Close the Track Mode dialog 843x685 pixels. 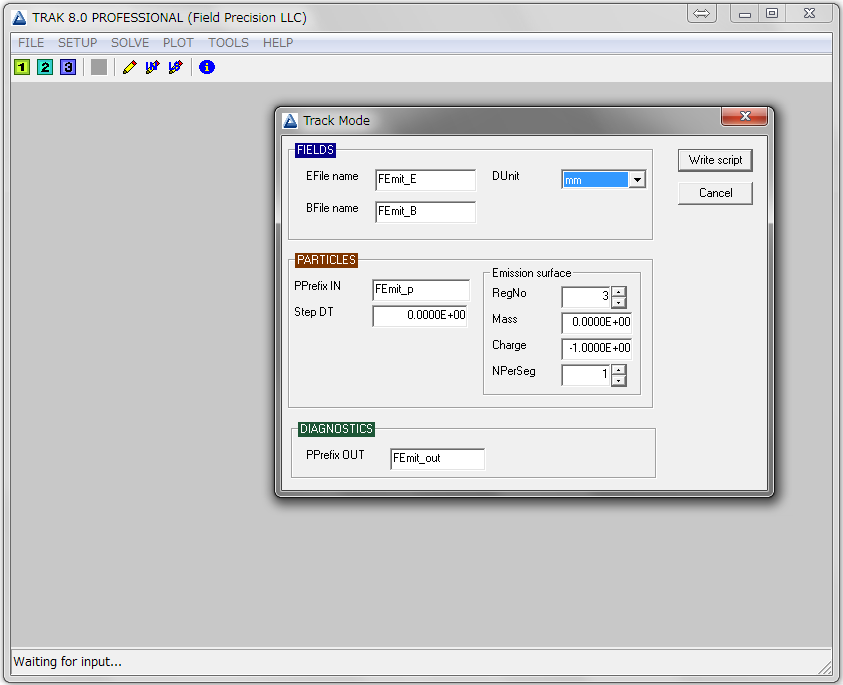tap(745, 116)
